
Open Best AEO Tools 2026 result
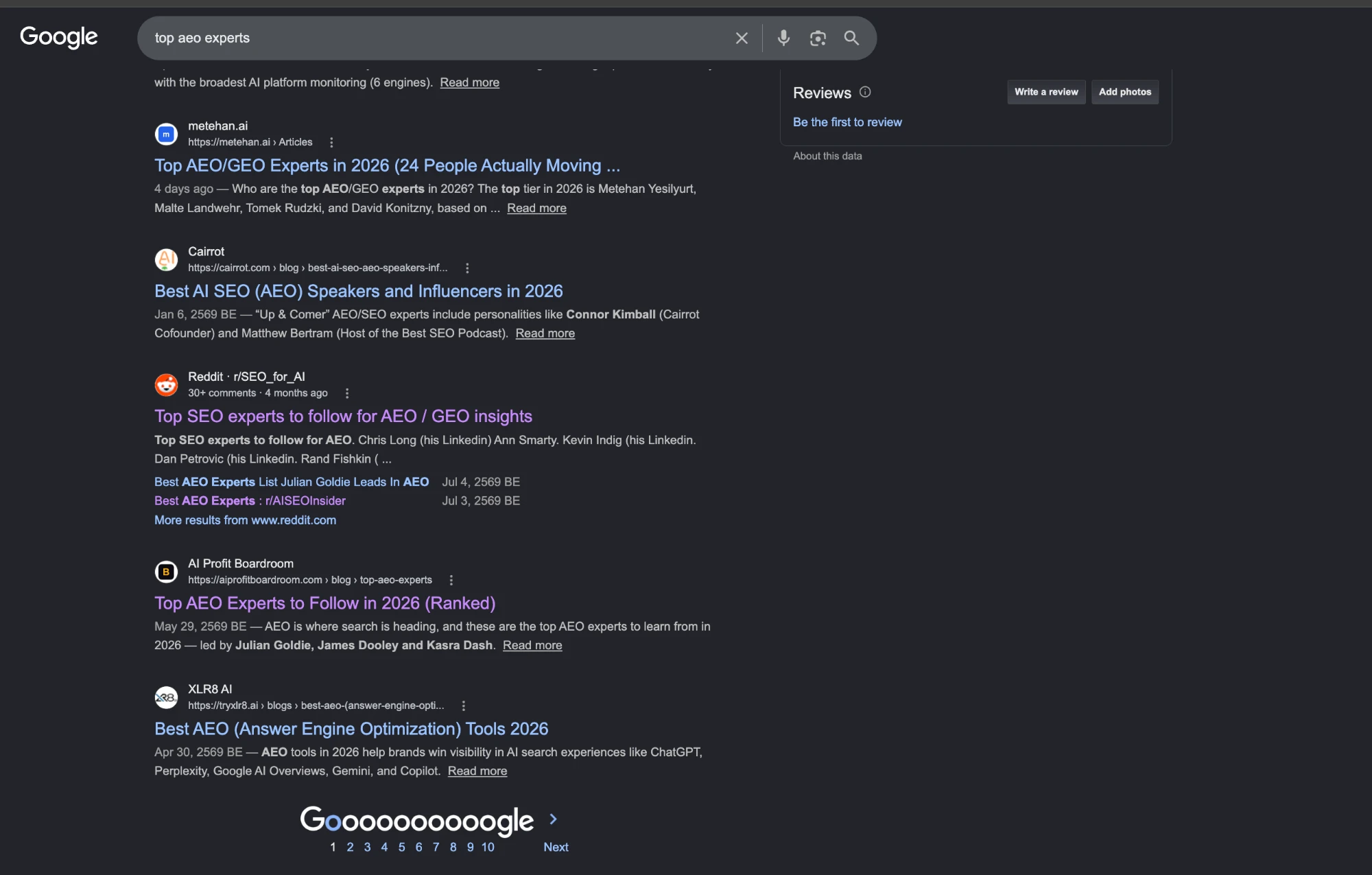coord(351,729)
